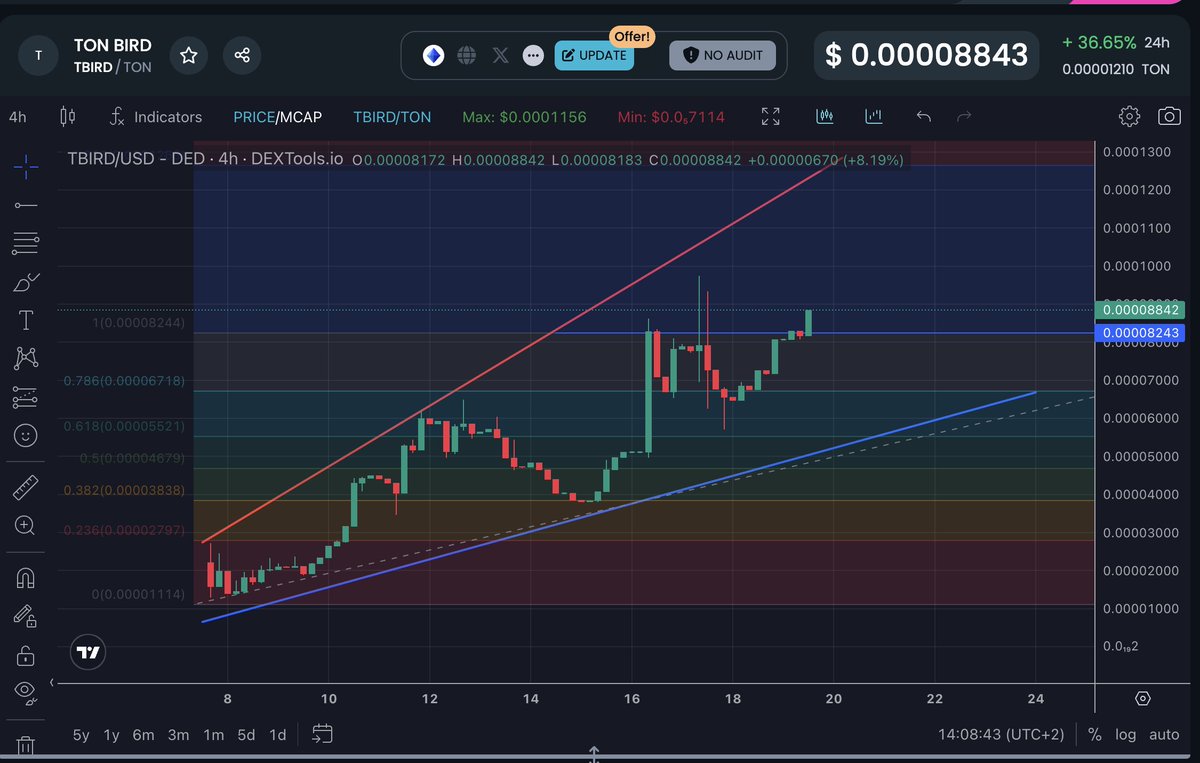Select the trend line tool

tap(26, 205)
